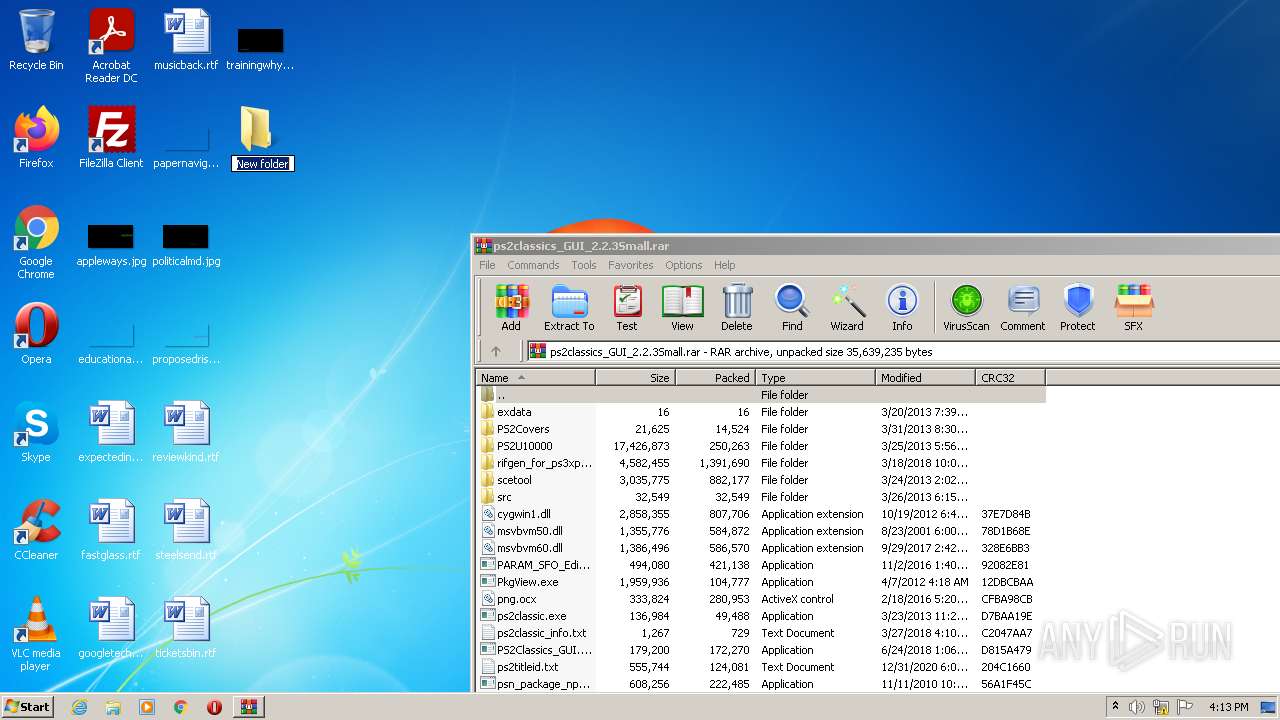Select the New folder desktop icon

[262, 138]
